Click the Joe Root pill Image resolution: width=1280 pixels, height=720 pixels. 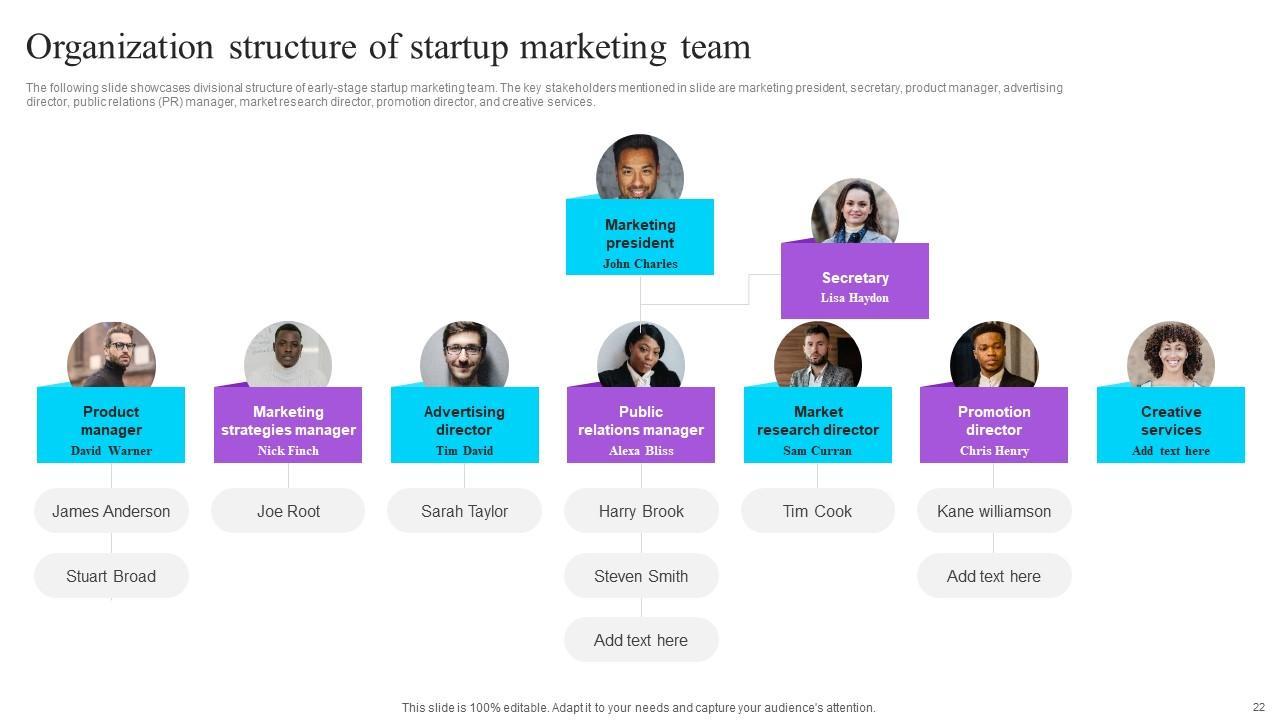288,511
